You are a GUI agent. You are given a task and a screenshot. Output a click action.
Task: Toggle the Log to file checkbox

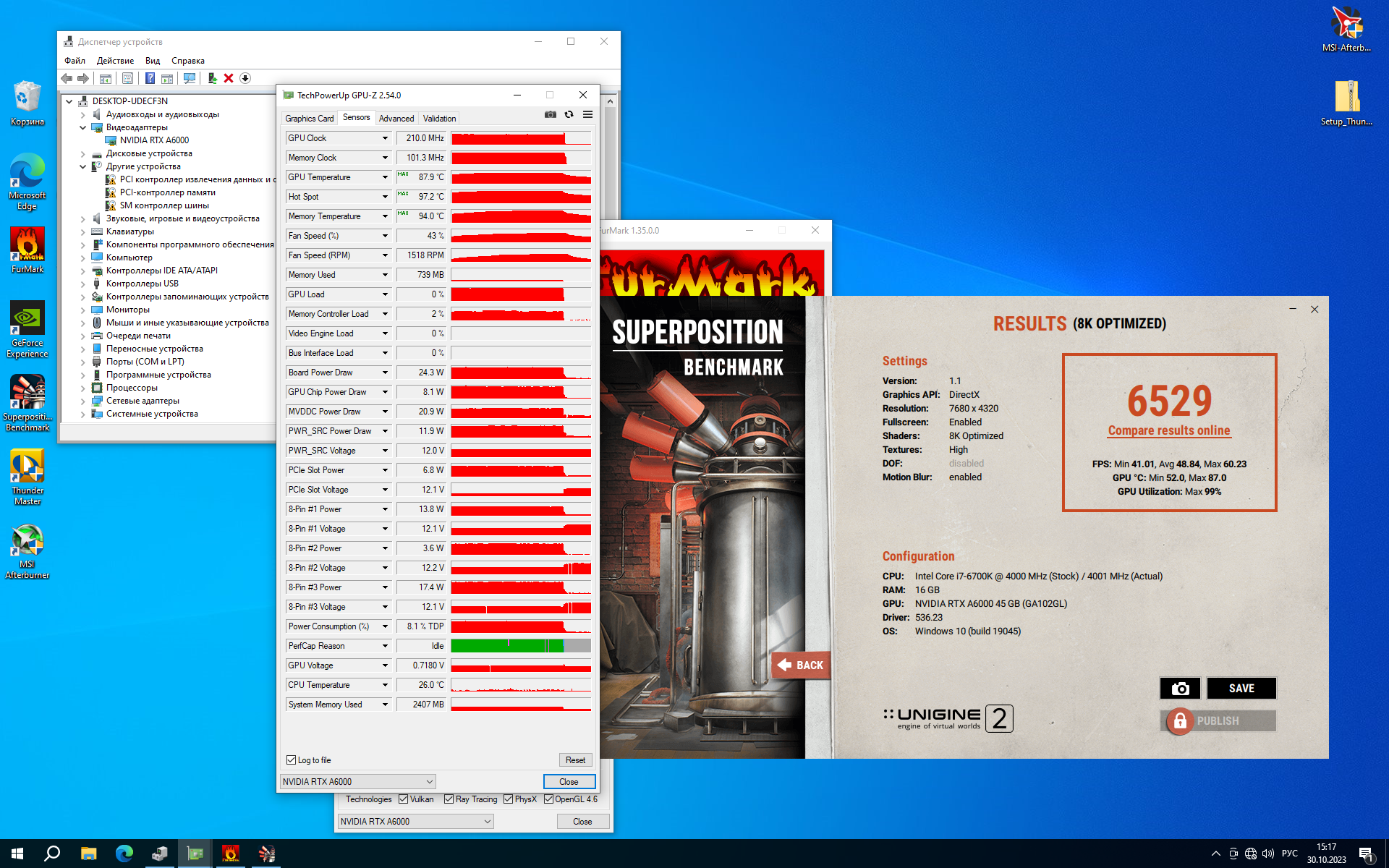click(x=292, y=759)
